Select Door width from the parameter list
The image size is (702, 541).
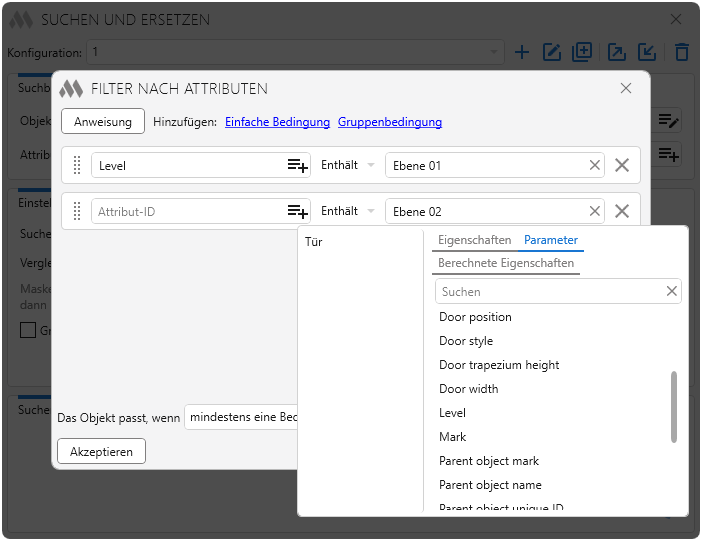coord(468,389)
